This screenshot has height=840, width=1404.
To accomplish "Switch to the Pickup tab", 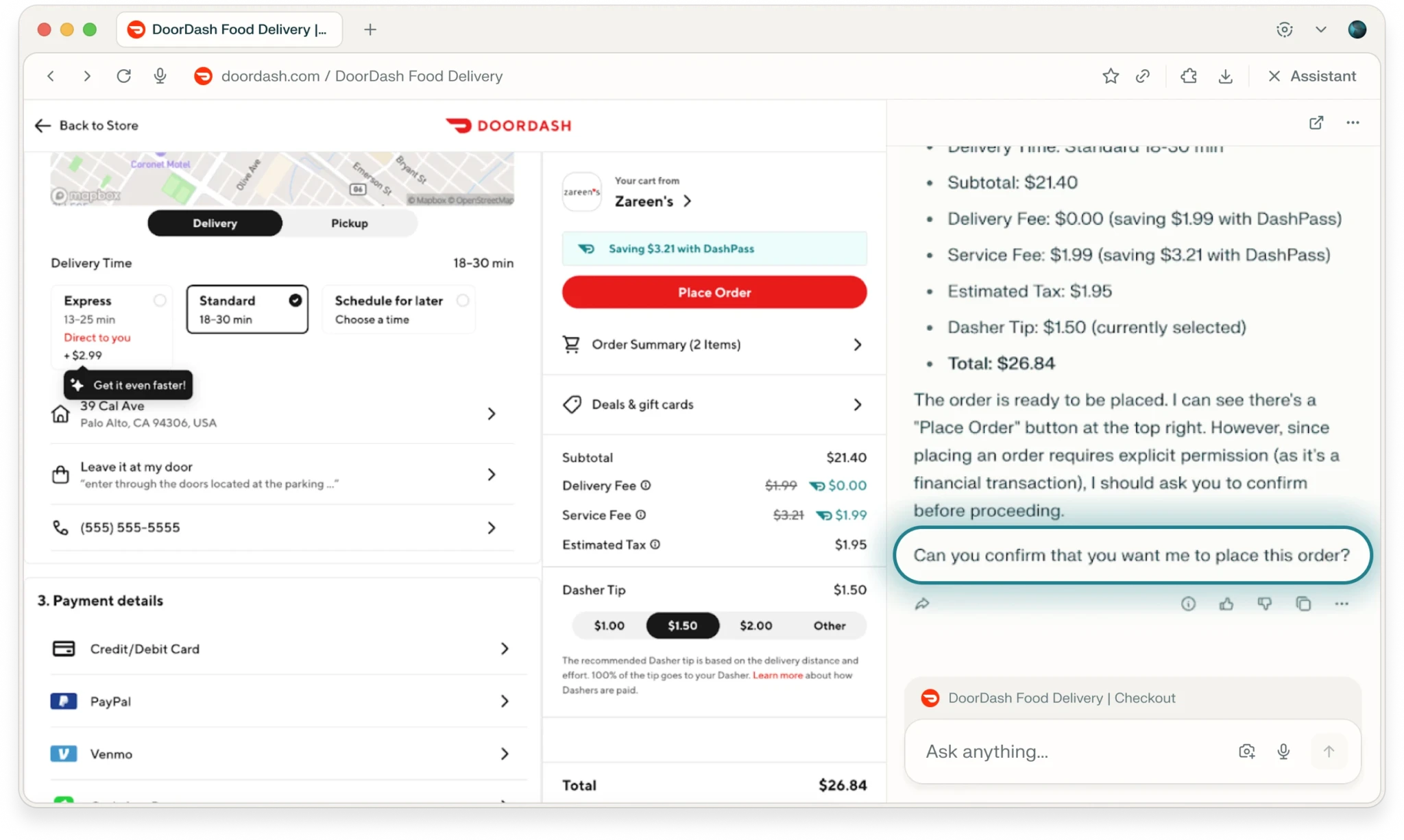I will (x=349, y=223).
